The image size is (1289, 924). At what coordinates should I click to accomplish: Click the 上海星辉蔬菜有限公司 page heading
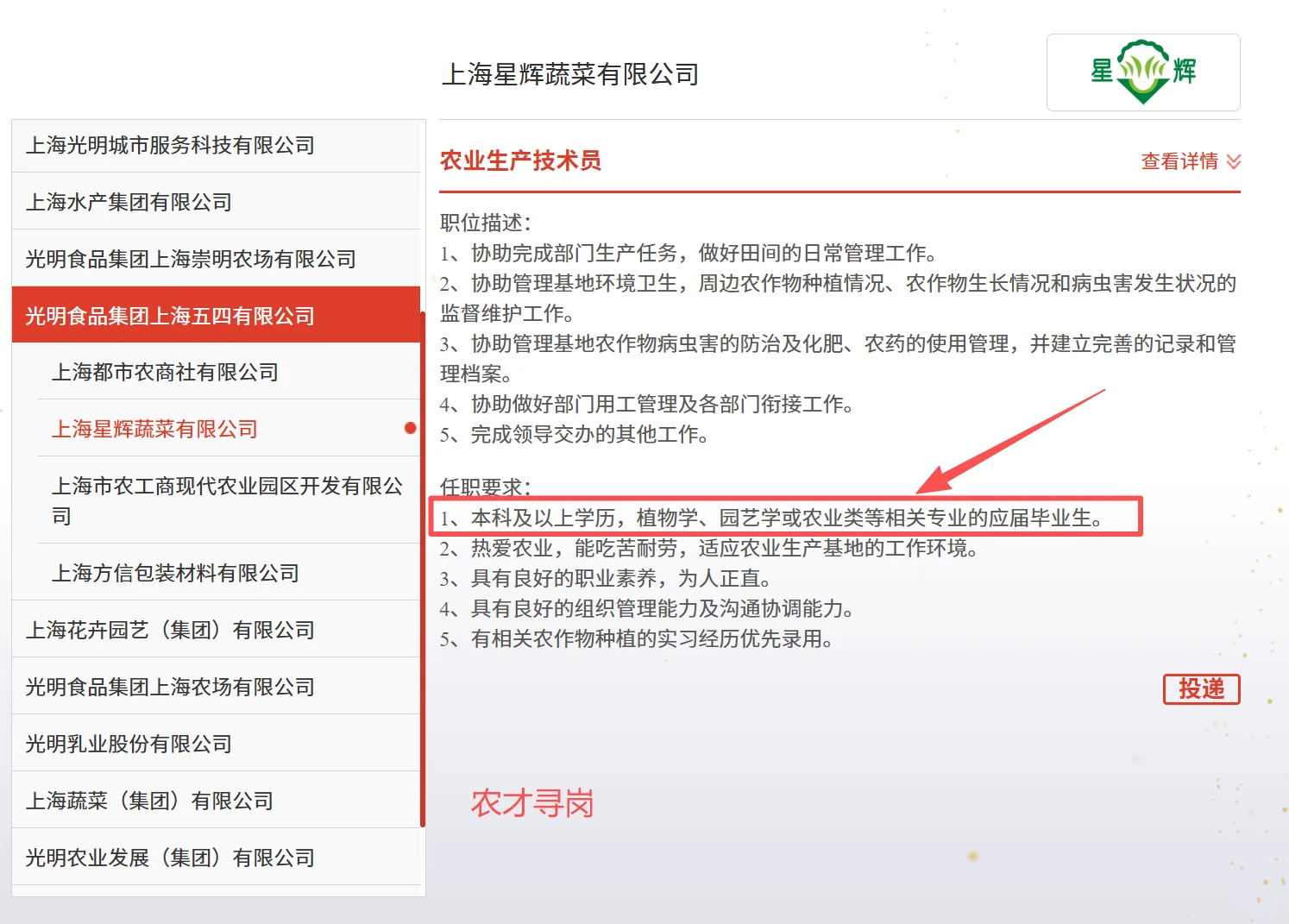(570, 74)
